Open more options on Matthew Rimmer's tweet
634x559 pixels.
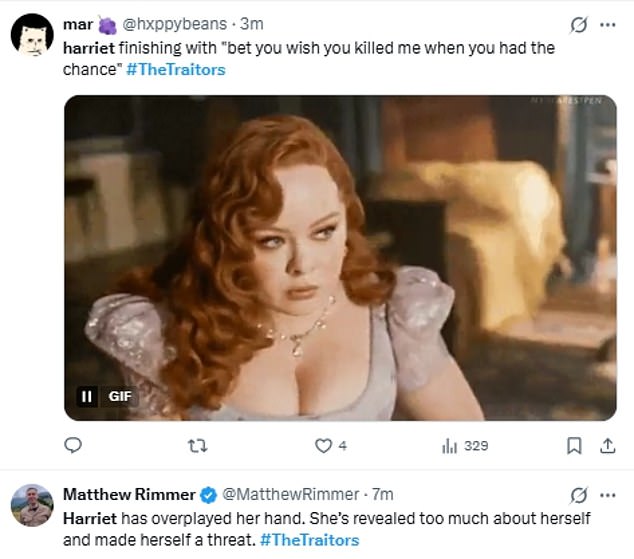[x=607, y=495]
